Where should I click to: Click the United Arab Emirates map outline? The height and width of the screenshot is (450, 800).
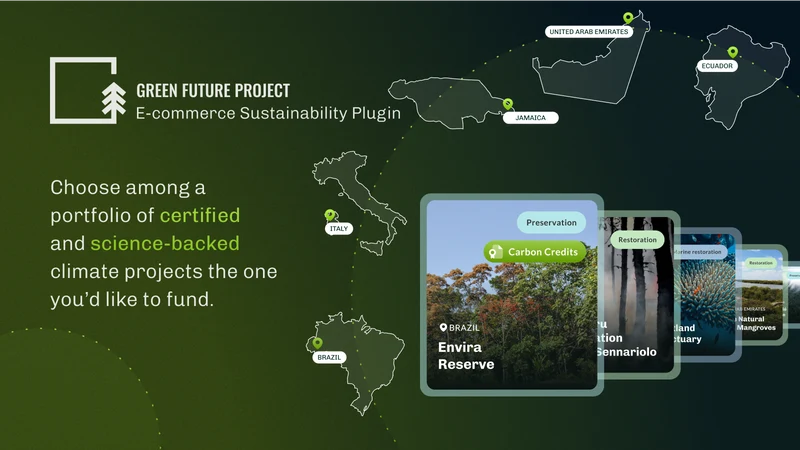pos(591,59)
